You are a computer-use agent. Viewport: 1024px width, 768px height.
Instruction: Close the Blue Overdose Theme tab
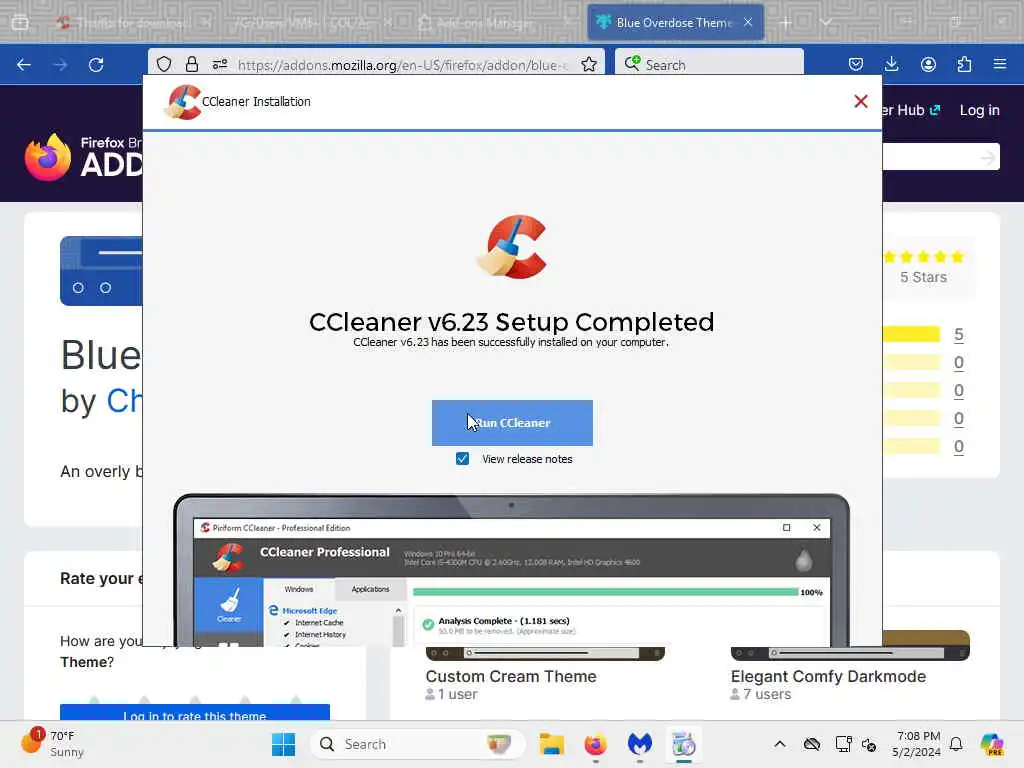748,22
